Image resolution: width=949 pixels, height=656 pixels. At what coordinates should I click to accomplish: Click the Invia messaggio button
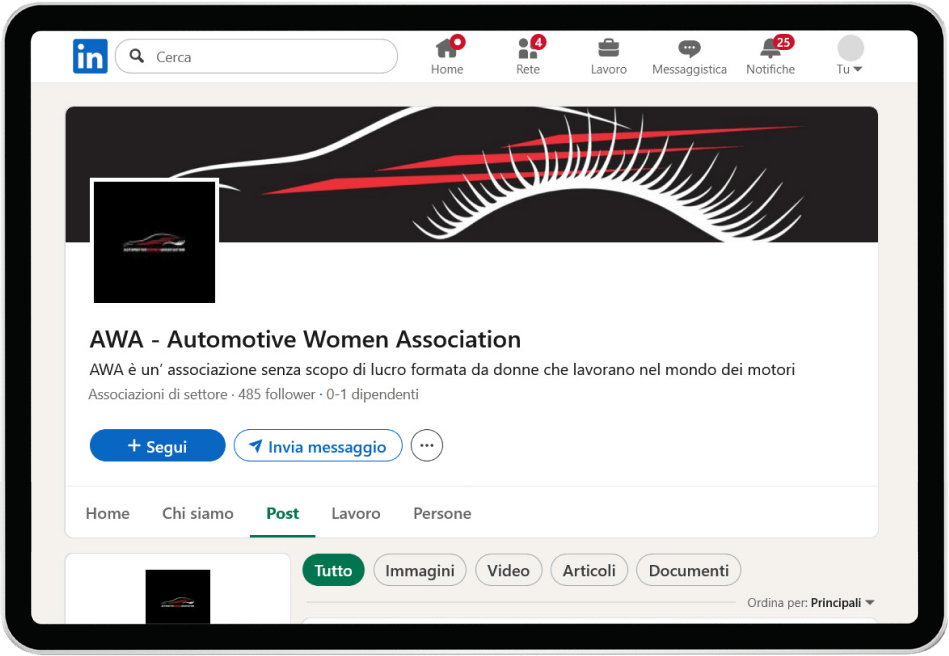[318, 446]
